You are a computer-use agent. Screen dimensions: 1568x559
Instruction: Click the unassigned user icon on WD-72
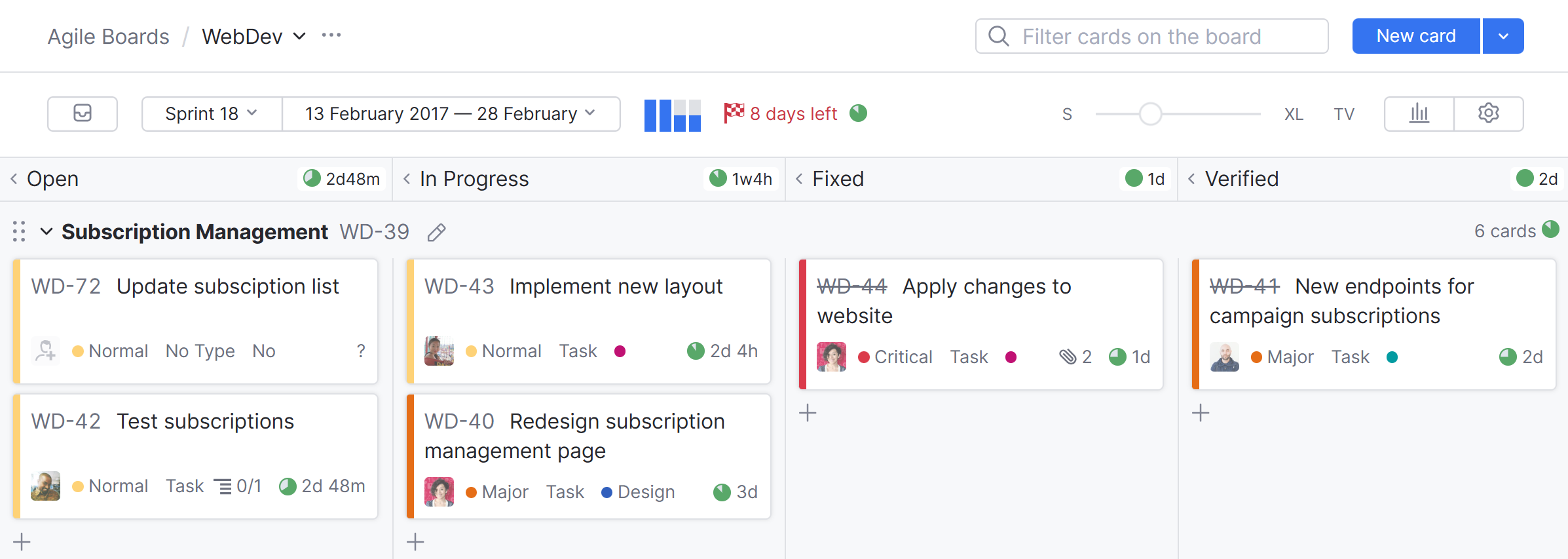46,351
